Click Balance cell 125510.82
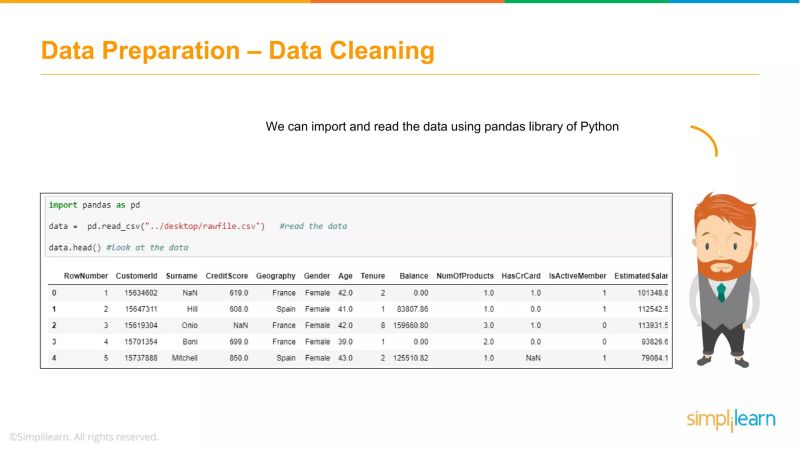Screen dimensions: 800x450 point(411,358)
